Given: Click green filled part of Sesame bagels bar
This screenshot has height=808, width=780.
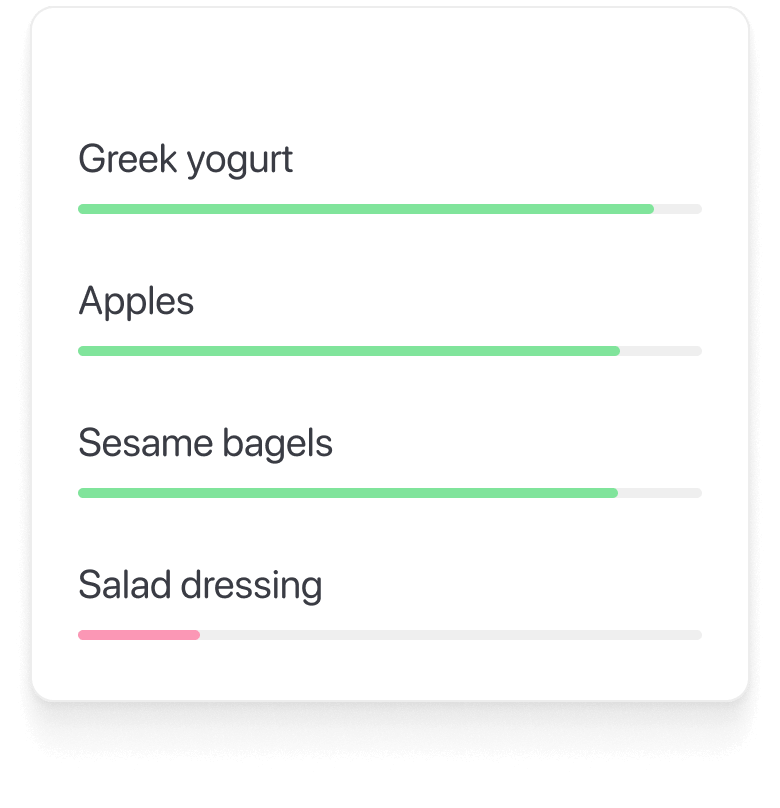Looking at the screenshot, I should (348, 493).
